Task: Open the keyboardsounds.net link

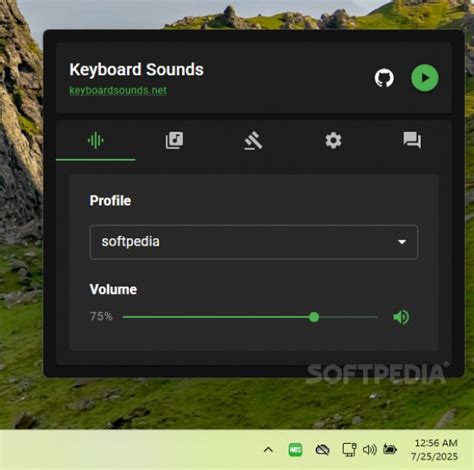Action: 118,90
